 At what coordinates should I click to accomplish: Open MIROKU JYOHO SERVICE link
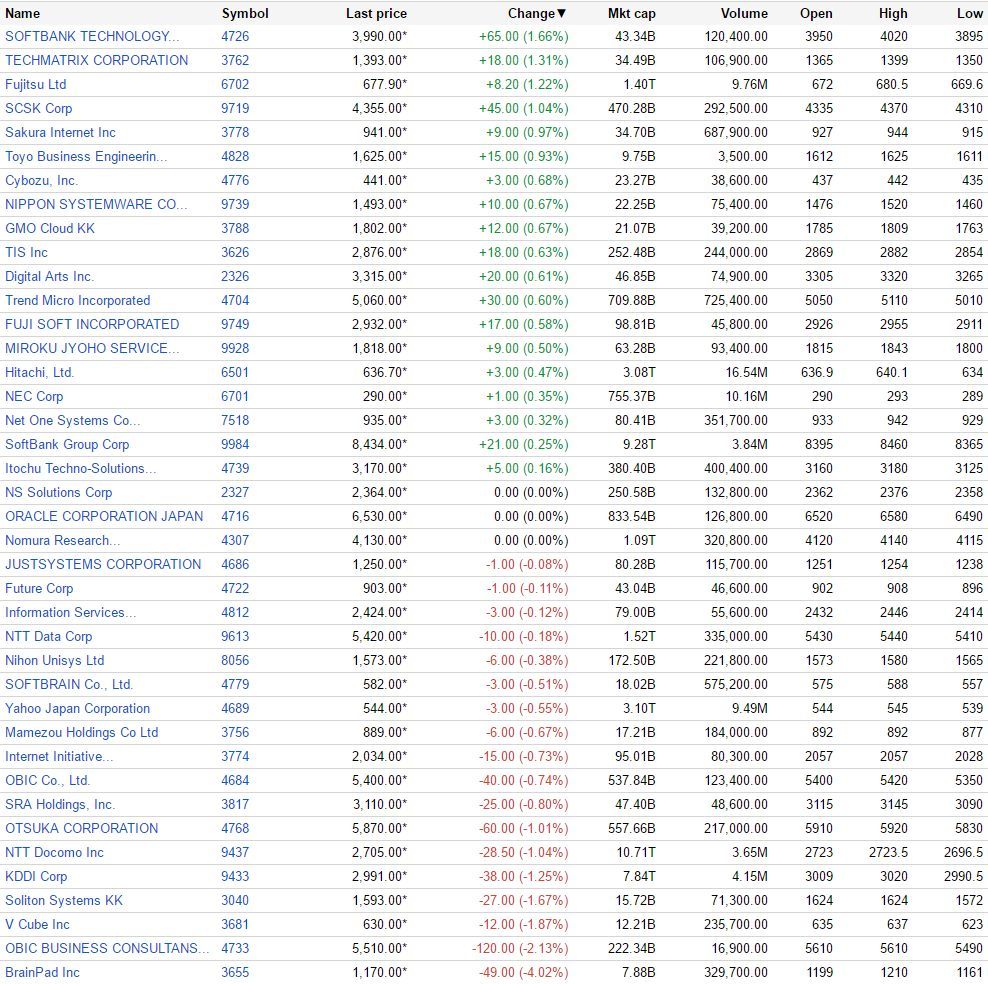(x=92, y=348)
